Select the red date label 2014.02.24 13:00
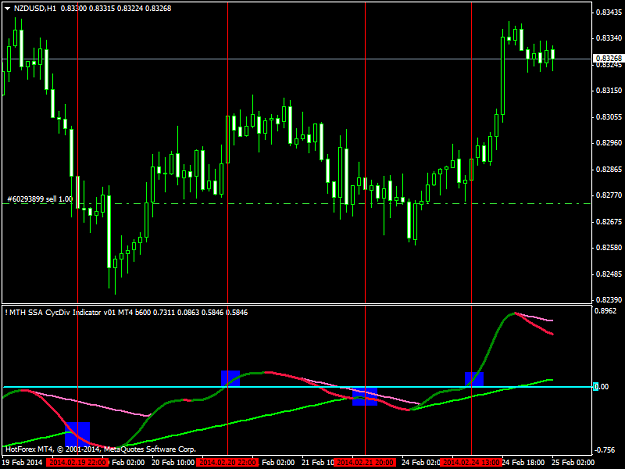The height and width of the screenshot is (469, 625). (x=471, y=462)
